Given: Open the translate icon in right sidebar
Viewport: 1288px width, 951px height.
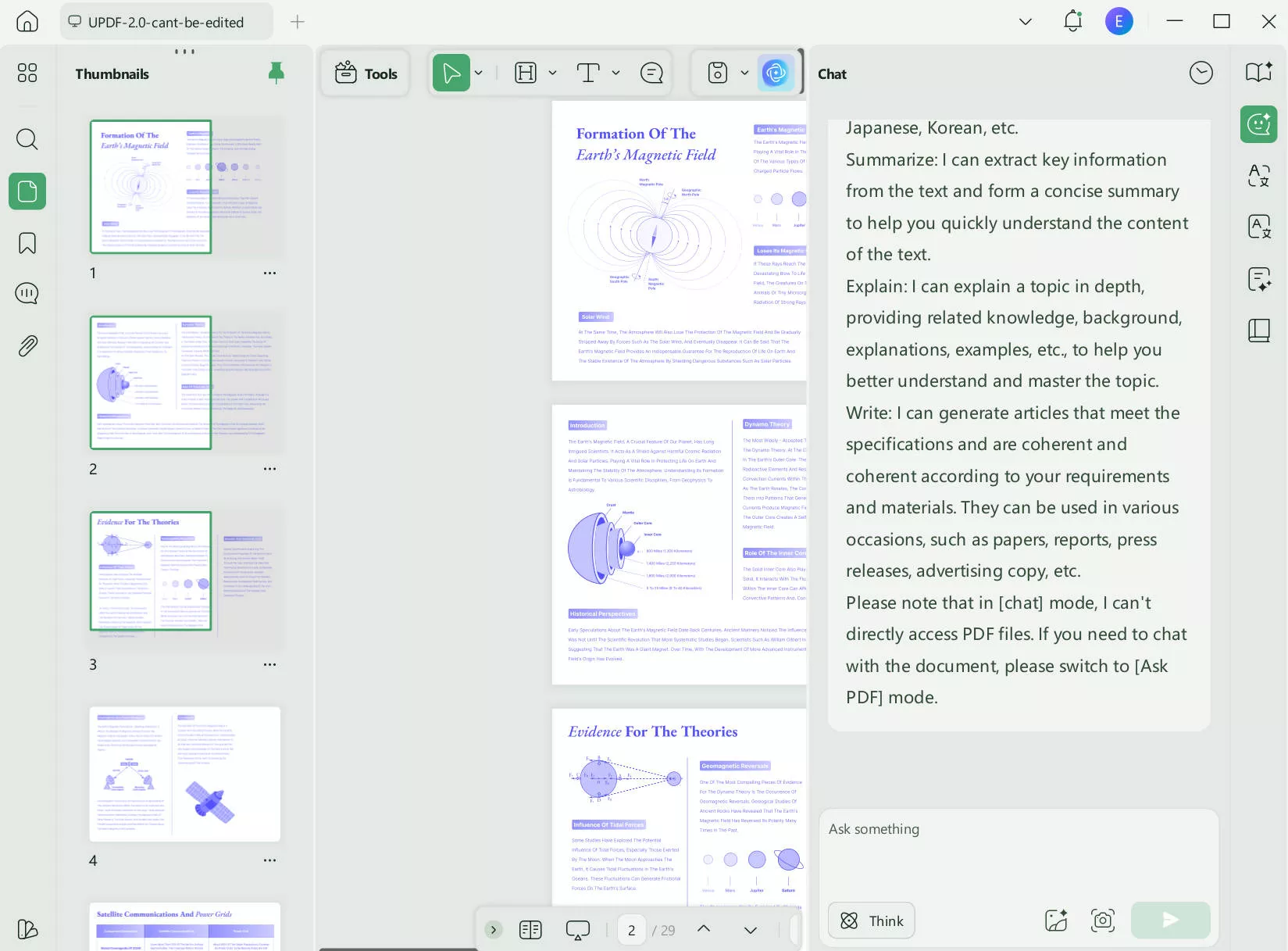Looking at the screenshot, I should [1259, 175].
